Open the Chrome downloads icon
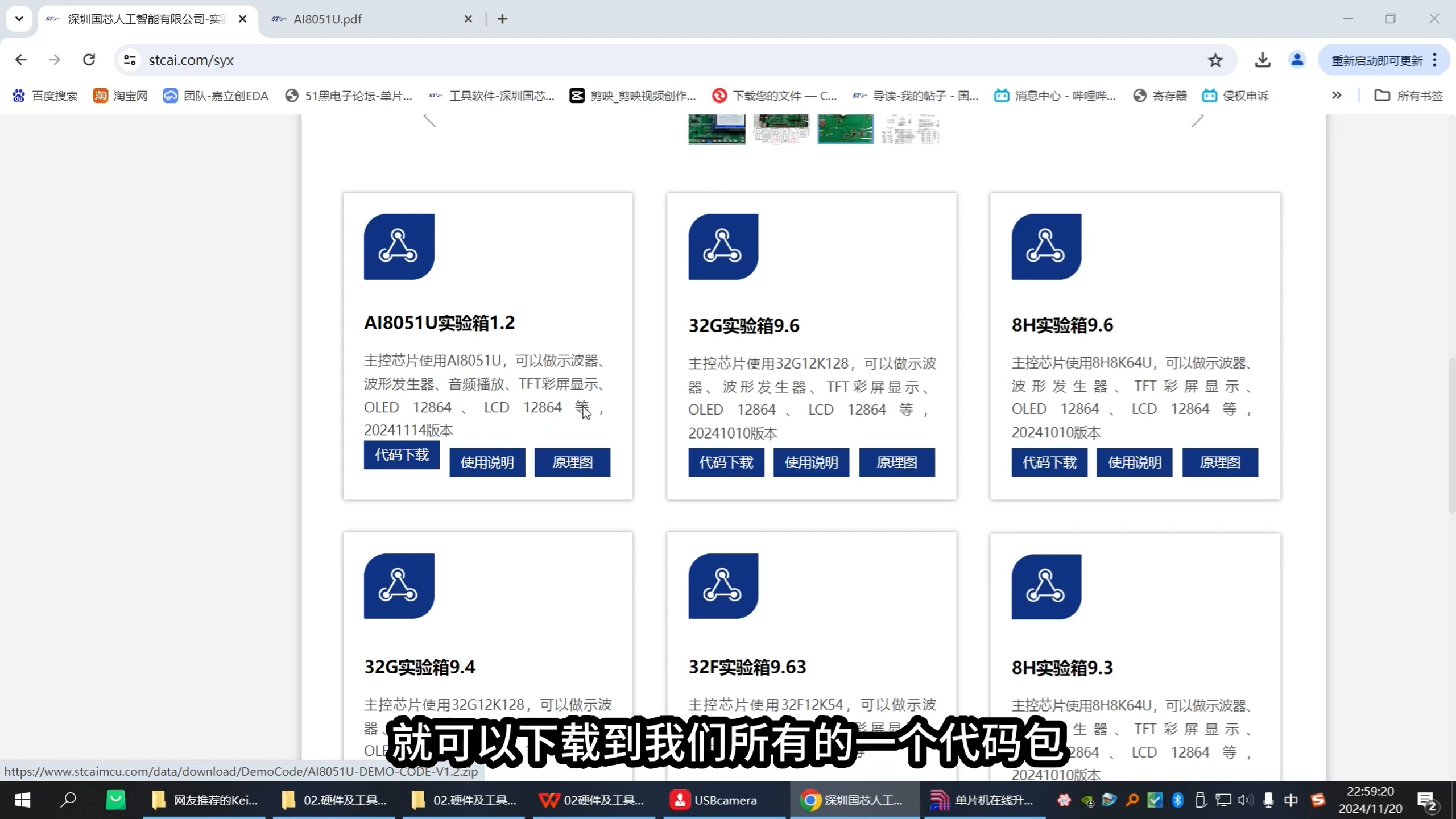This screenshot has height=819, width=1456. (1263, 60)
